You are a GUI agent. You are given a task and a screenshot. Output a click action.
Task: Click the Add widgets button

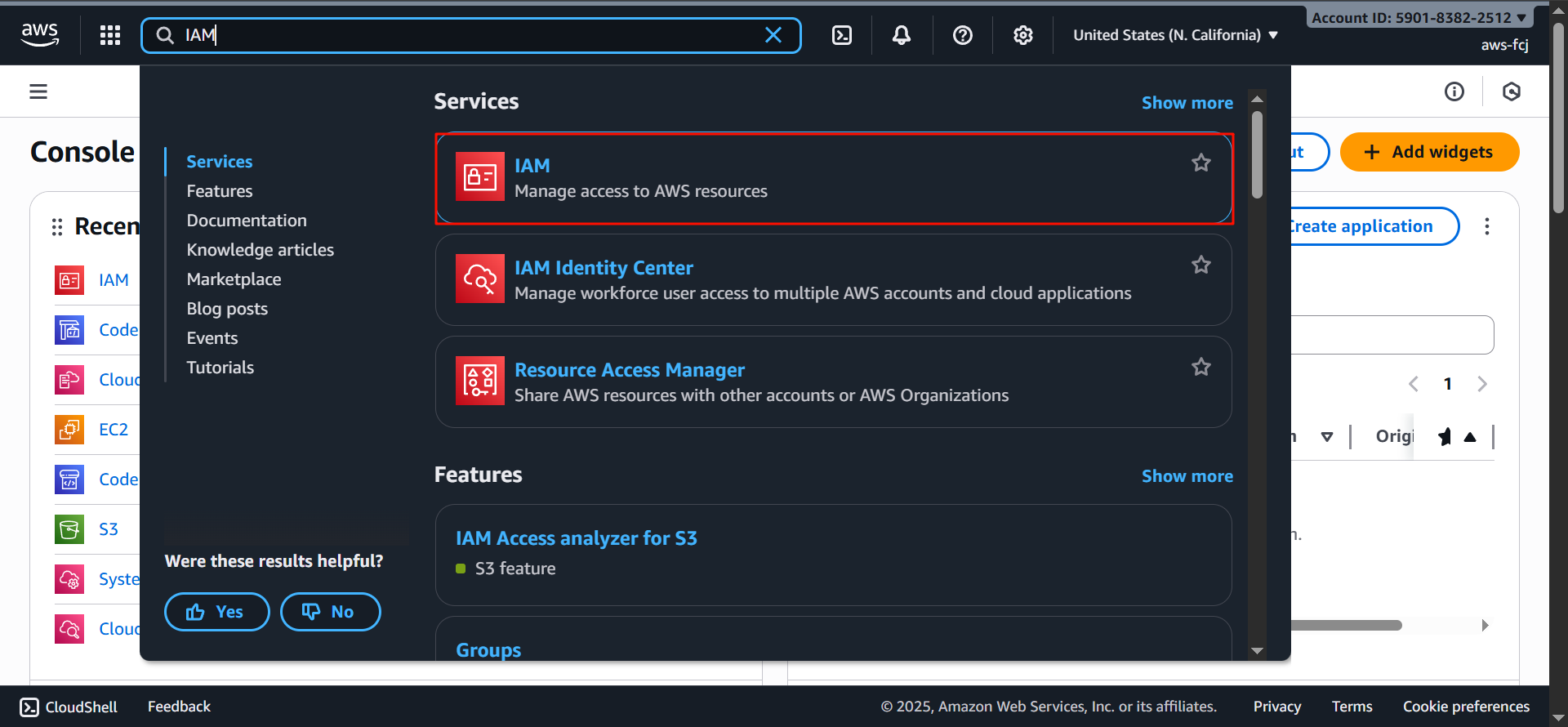click(1429, 152)
